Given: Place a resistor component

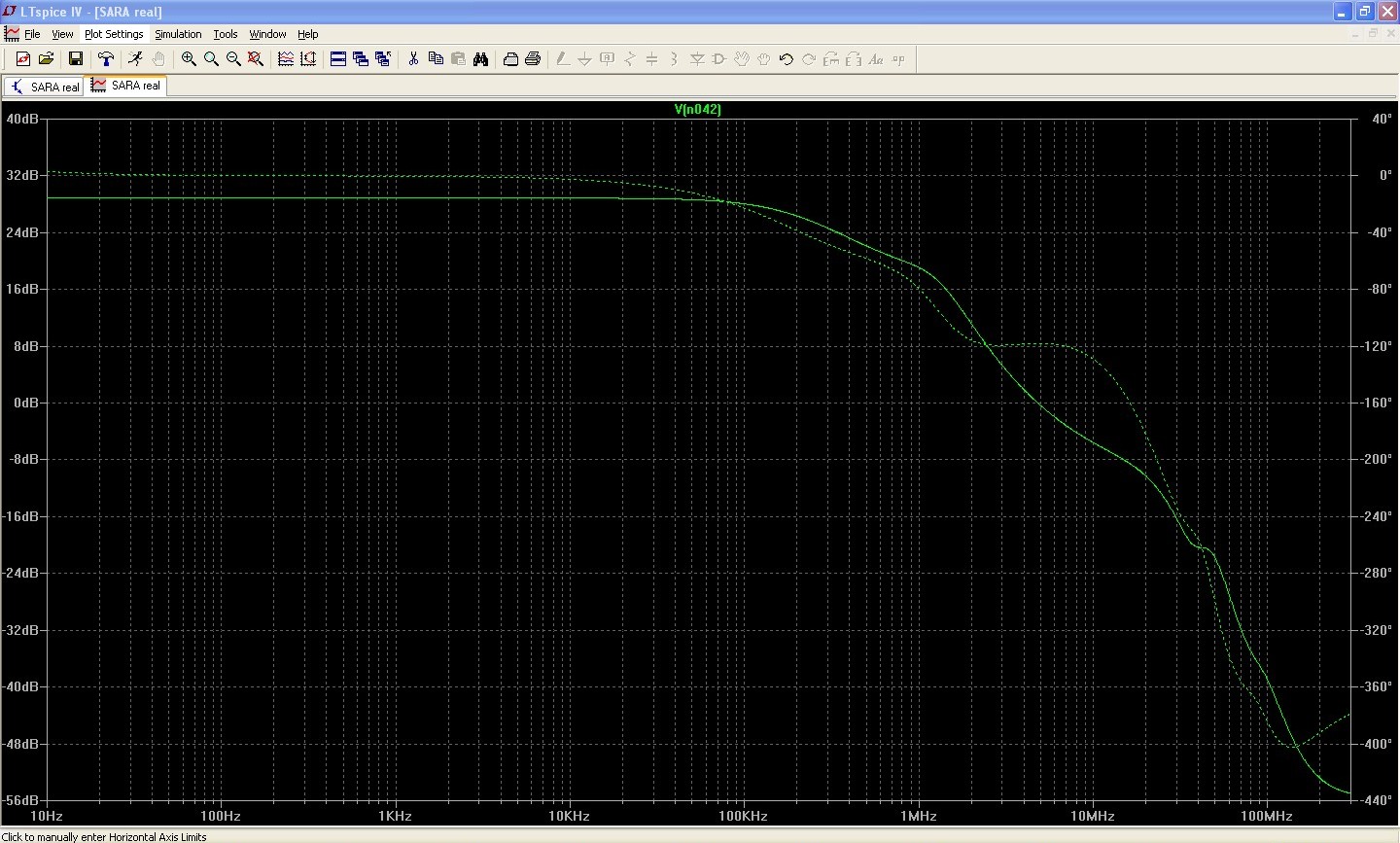Looking at the screenshot, I should coord(630,59).
